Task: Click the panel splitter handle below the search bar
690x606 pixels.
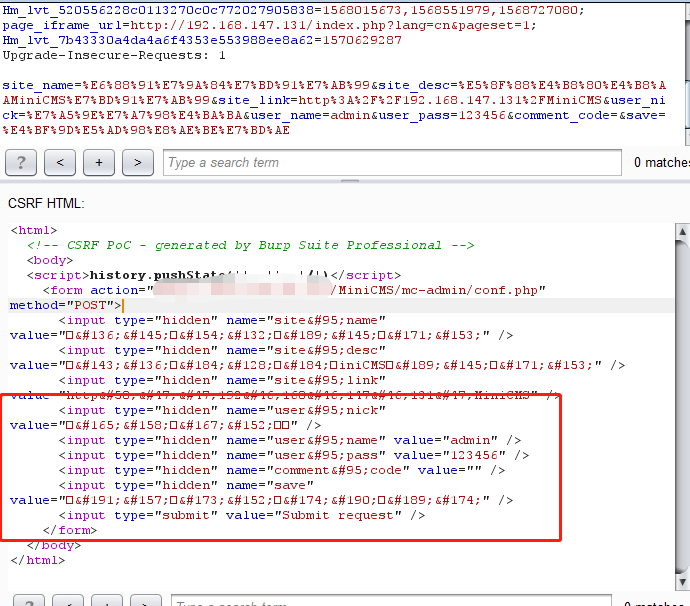Action: click(350, 181)
